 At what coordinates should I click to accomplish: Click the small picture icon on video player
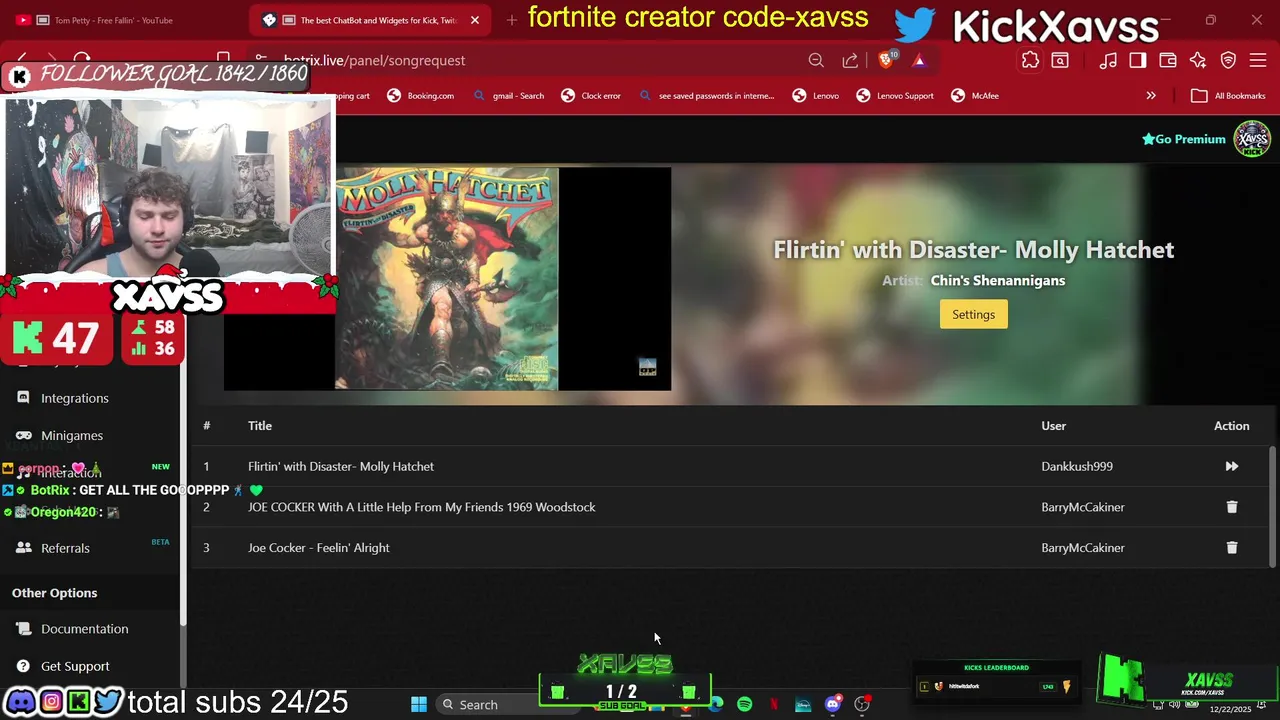(x=647, y=367)
